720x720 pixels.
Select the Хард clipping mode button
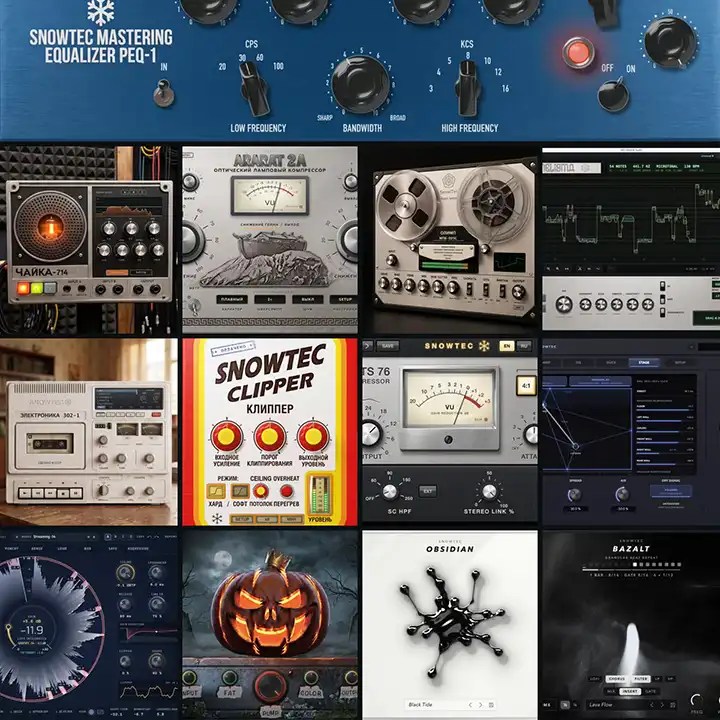point(215,491)
